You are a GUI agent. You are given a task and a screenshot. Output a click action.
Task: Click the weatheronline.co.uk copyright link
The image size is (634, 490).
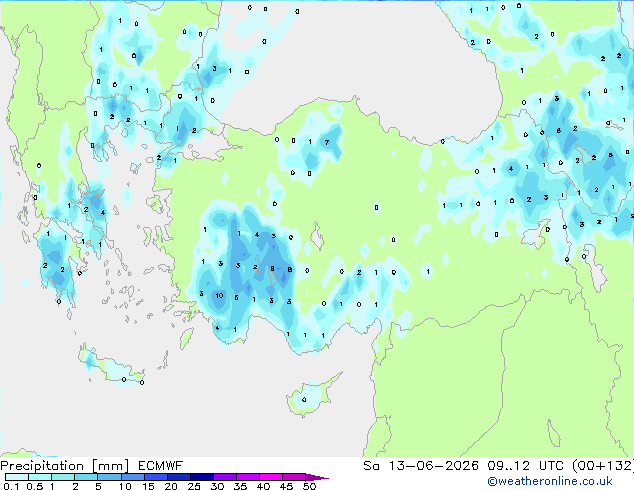tap(550, 481)
